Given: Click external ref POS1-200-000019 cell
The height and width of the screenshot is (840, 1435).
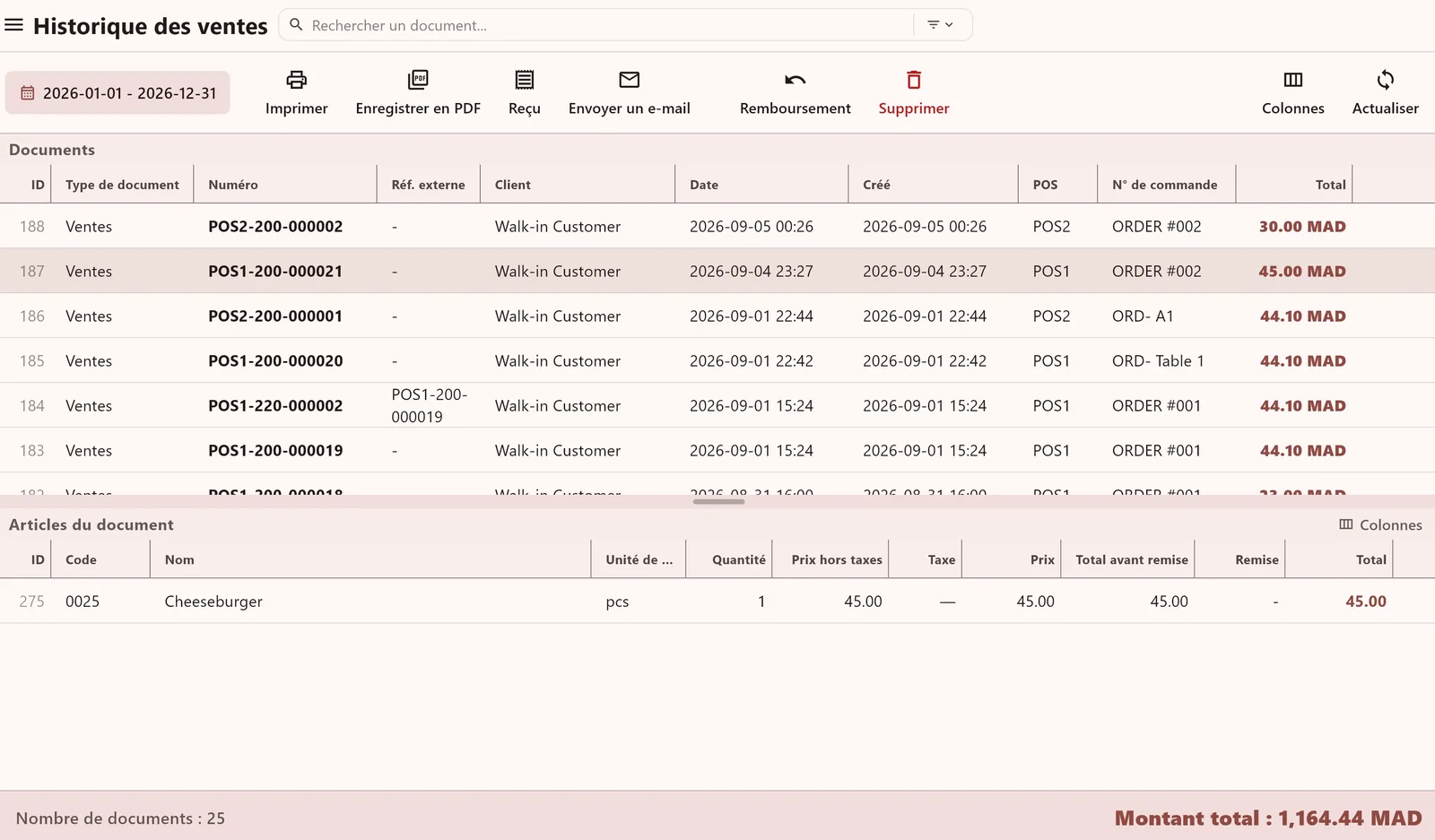Looking at the screenshot, I should 429,405.
